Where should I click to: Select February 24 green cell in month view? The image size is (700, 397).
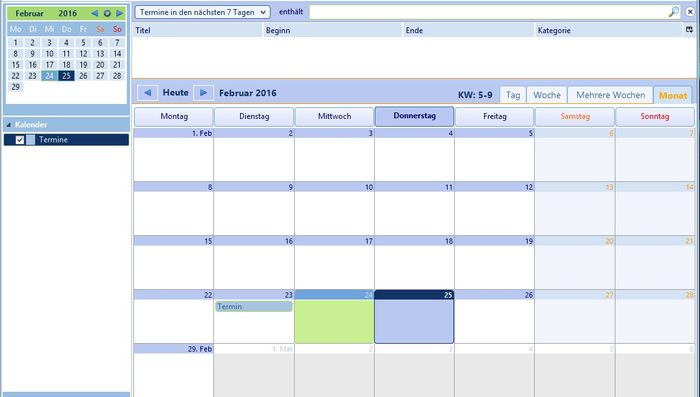click(334, 317)
